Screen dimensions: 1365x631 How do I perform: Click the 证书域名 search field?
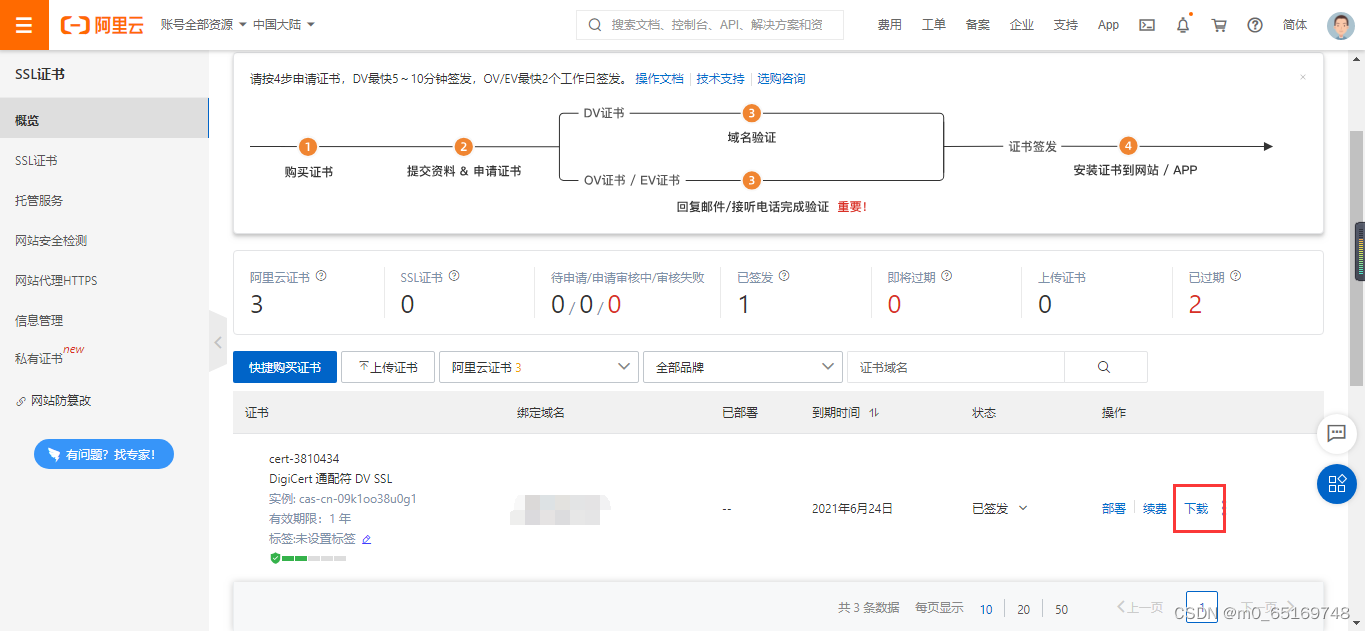pos(955,367)
